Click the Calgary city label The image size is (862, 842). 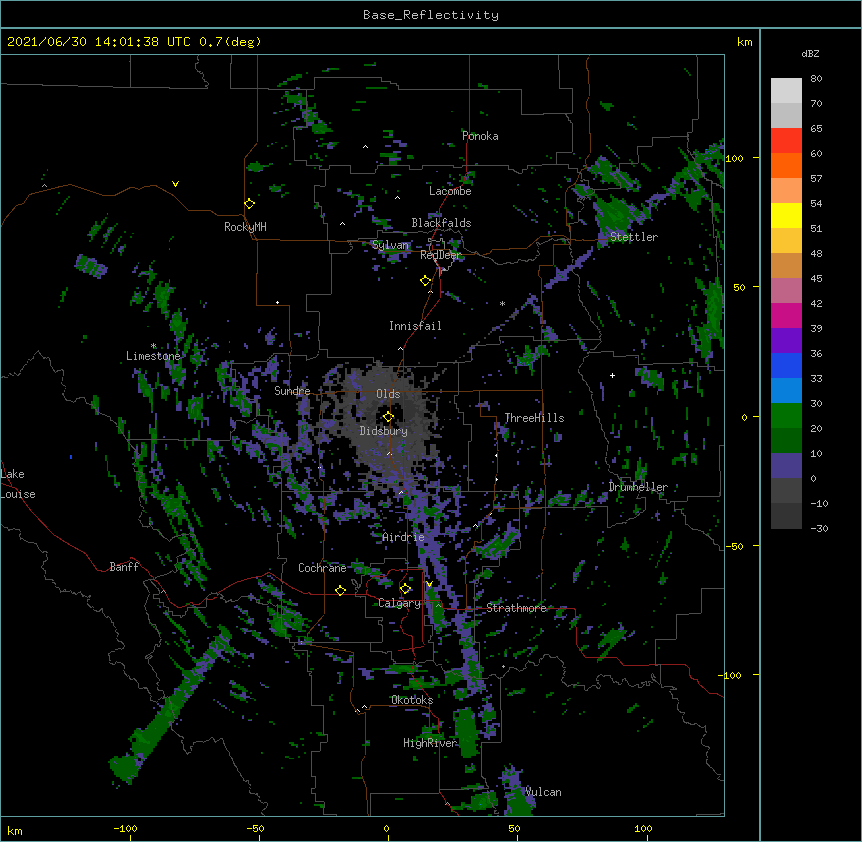[x=399, y=603]
